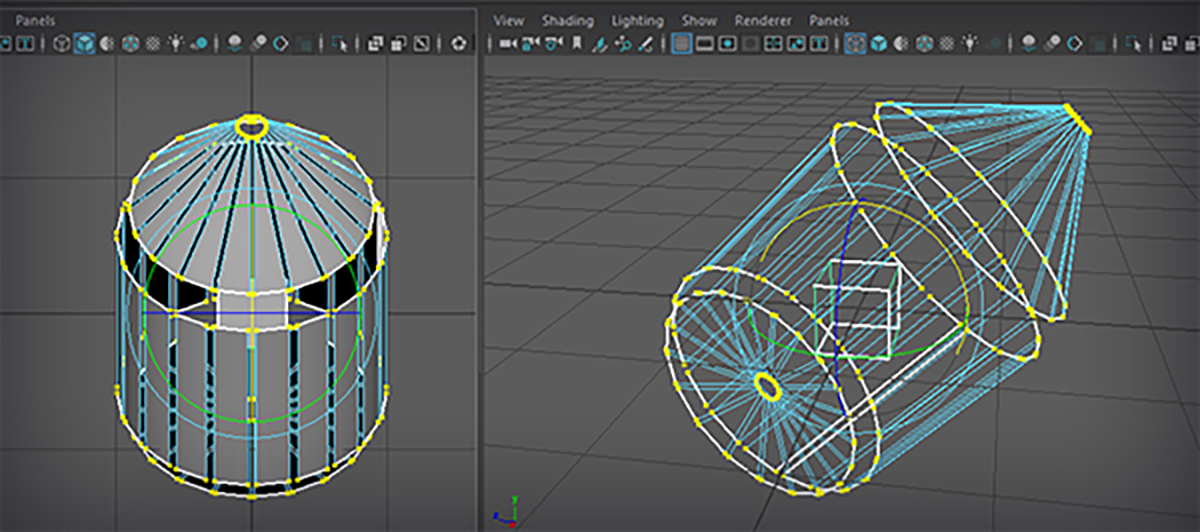Enable Textured display in right panel
Screen dimensions: 1200x532
click(x=946, y=43)
